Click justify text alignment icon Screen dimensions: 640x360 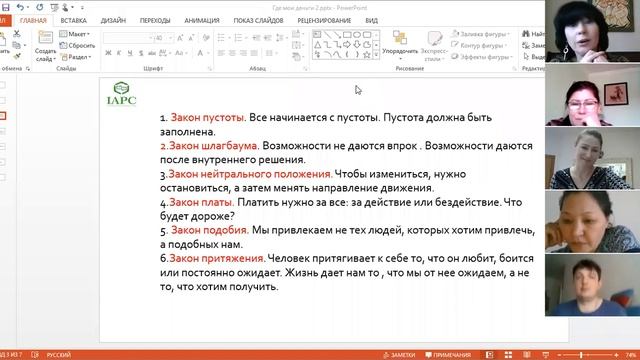pos(254,53)
